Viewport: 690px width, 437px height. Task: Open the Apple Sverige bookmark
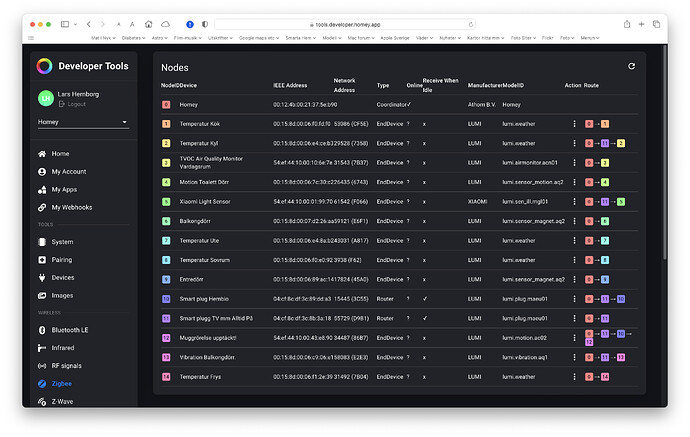coord(395,38)
